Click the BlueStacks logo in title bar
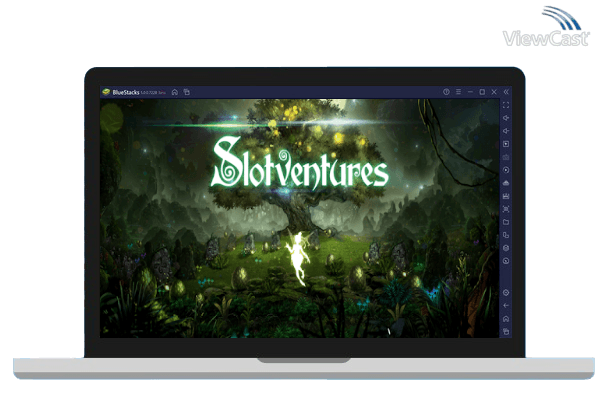This screenshot has height=414, width=602. tap(106, 92)
